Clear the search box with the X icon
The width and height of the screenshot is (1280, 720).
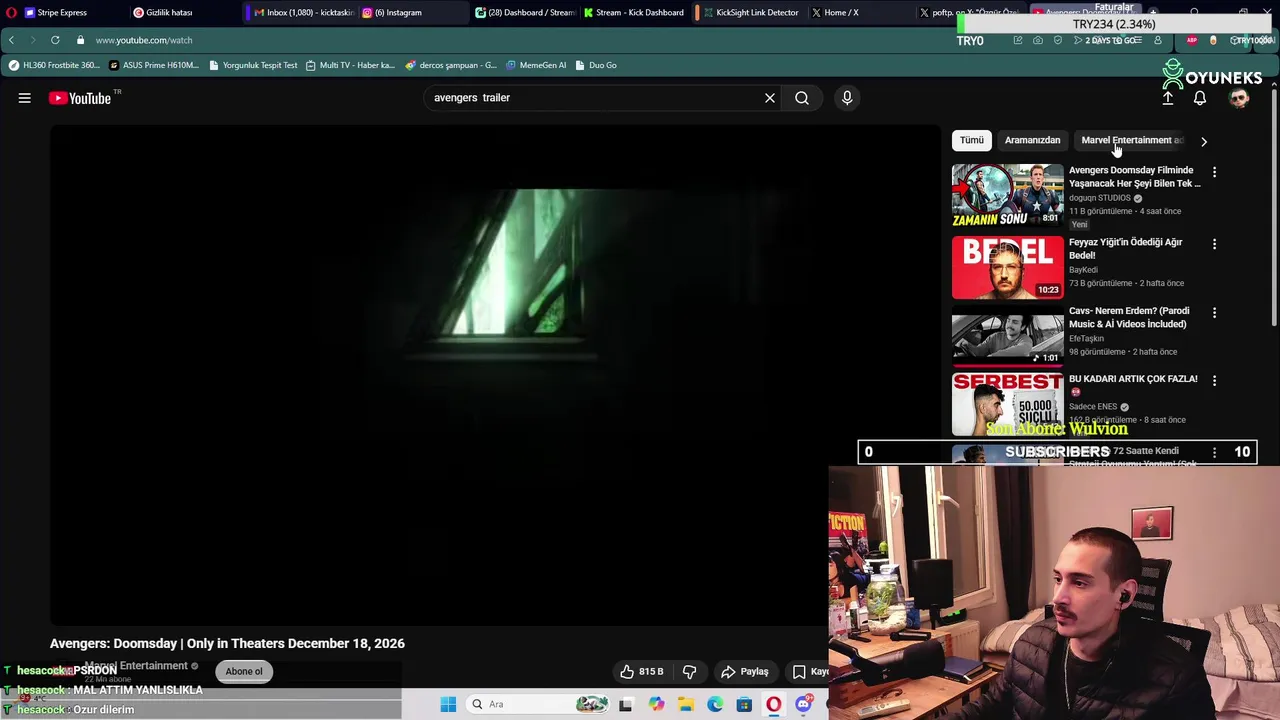tap(770, 98)
